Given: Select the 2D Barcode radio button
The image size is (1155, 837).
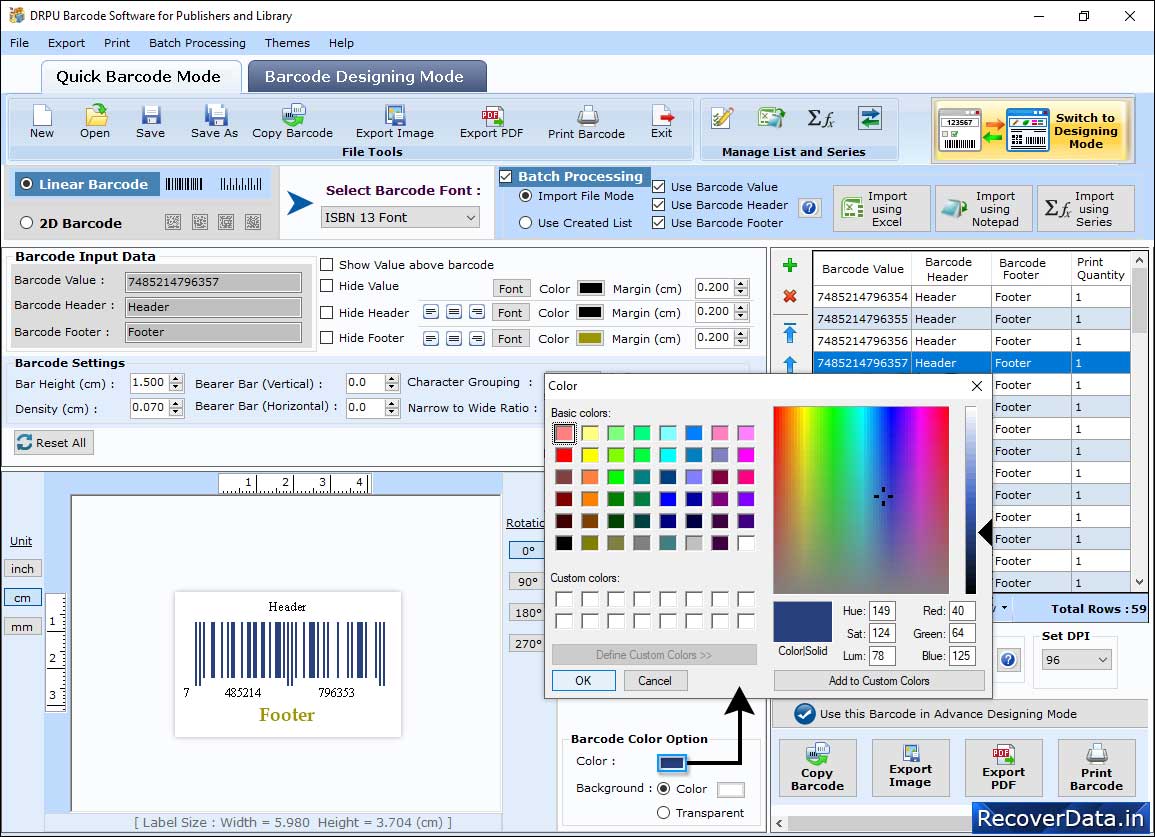Looking at the screenshot, I should 27,223.
